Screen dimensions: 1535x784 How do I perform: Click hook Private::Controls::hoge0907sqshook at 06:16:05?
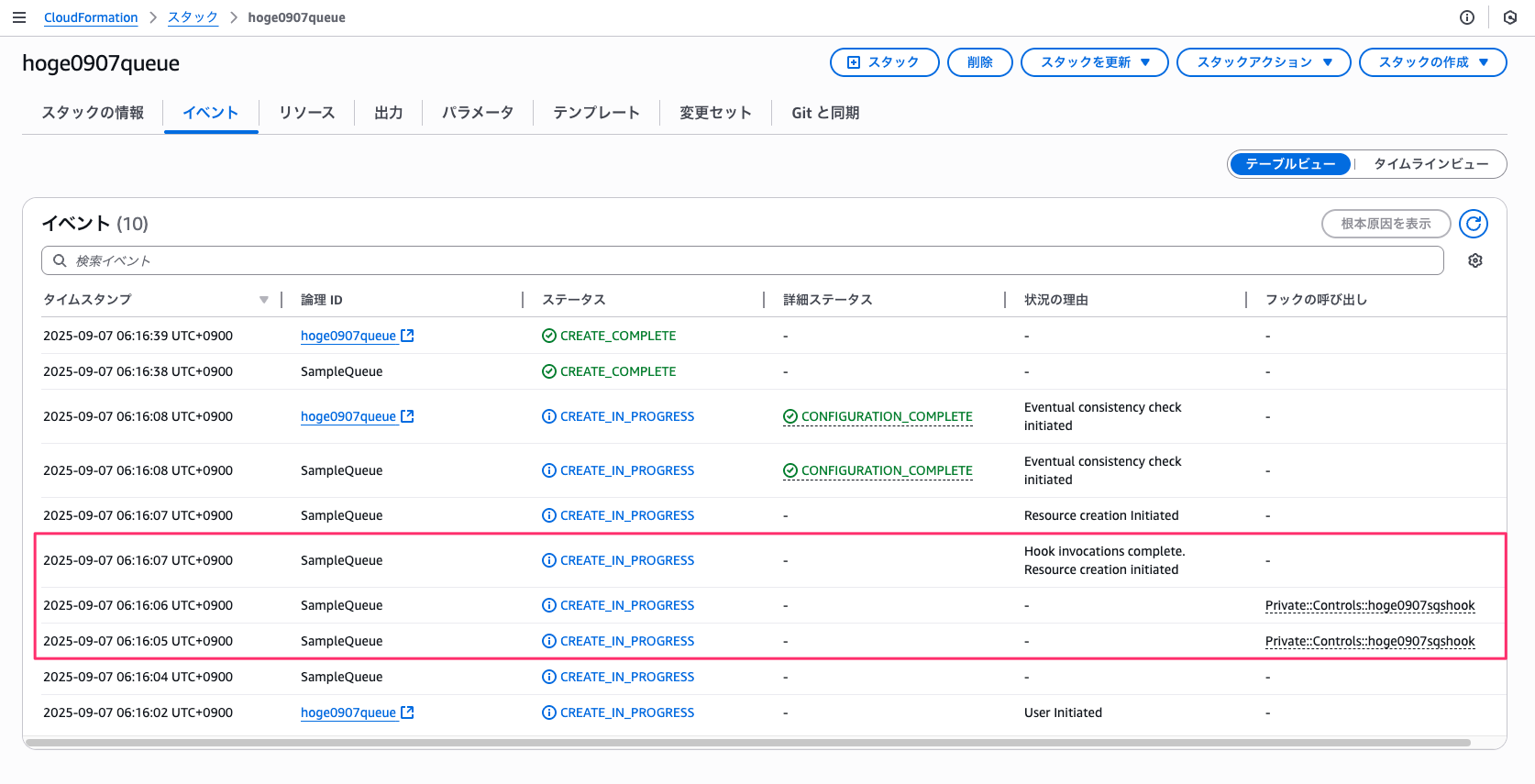tap(1370, 641)
